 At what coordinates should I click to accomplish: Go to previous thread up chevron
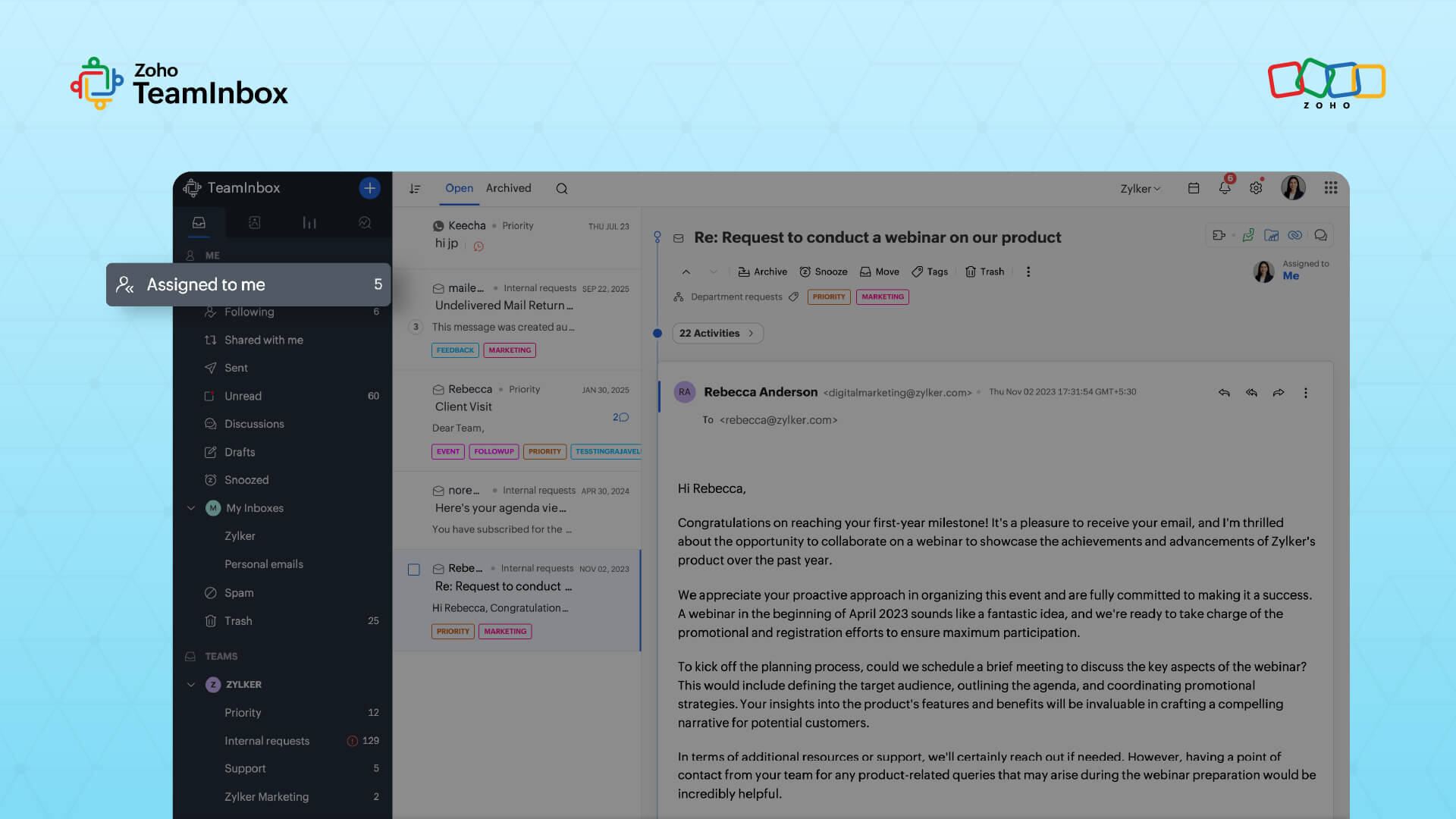click(x=686, y=271)
